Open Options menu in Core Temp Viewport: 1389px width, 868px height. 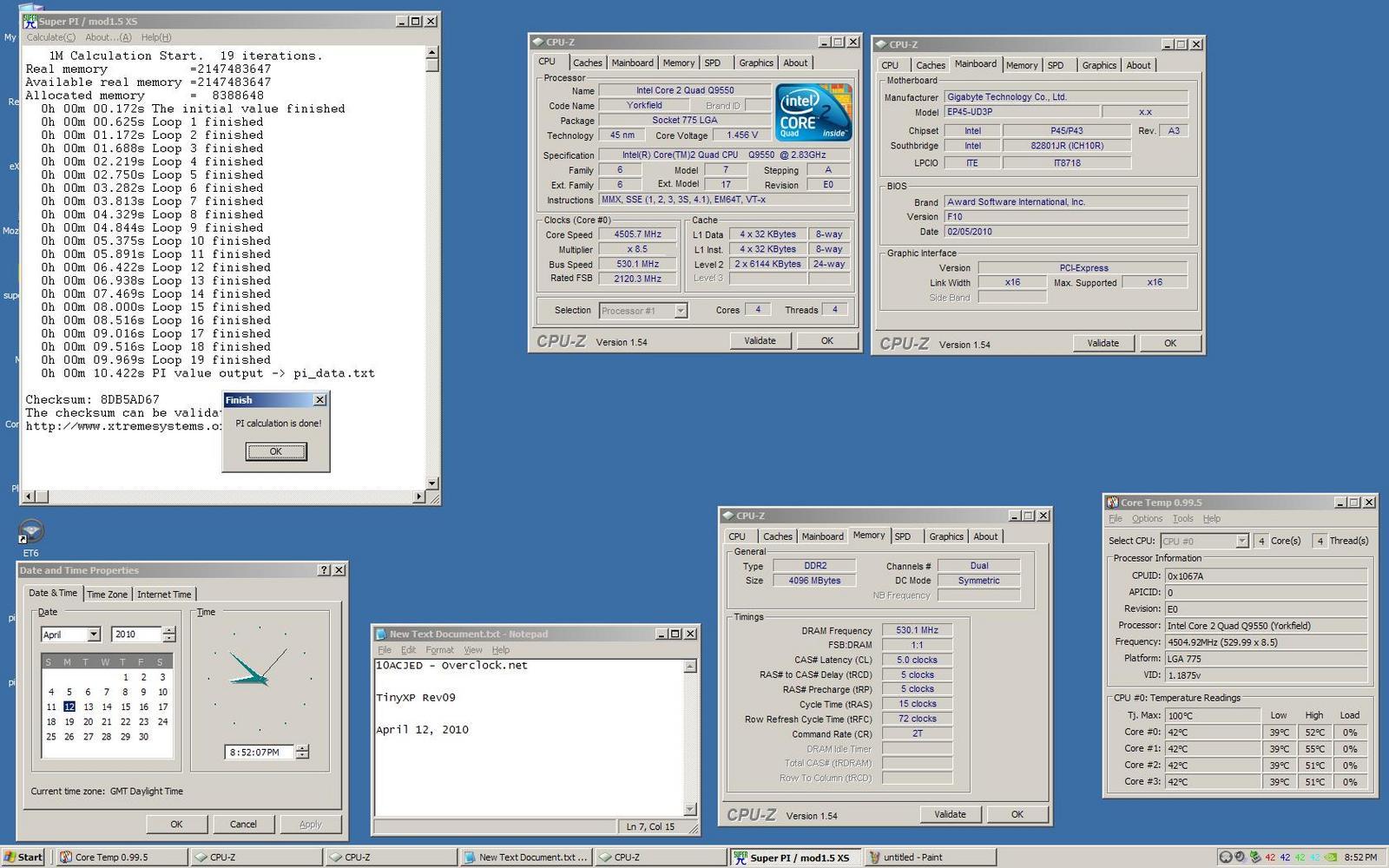(x=1147, y=518)
